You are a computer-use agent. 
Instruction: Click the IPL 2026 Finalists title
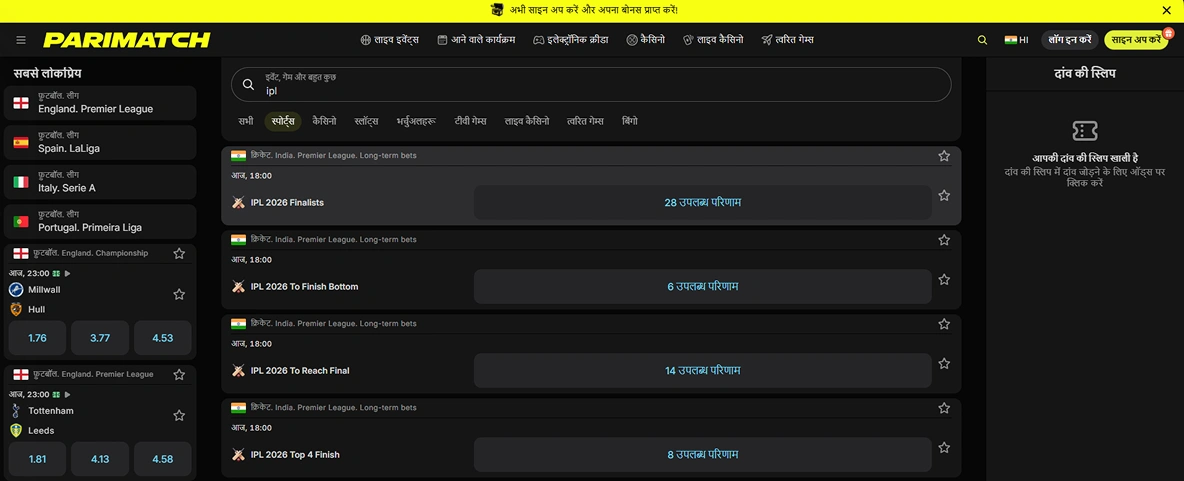pos(287,202)
